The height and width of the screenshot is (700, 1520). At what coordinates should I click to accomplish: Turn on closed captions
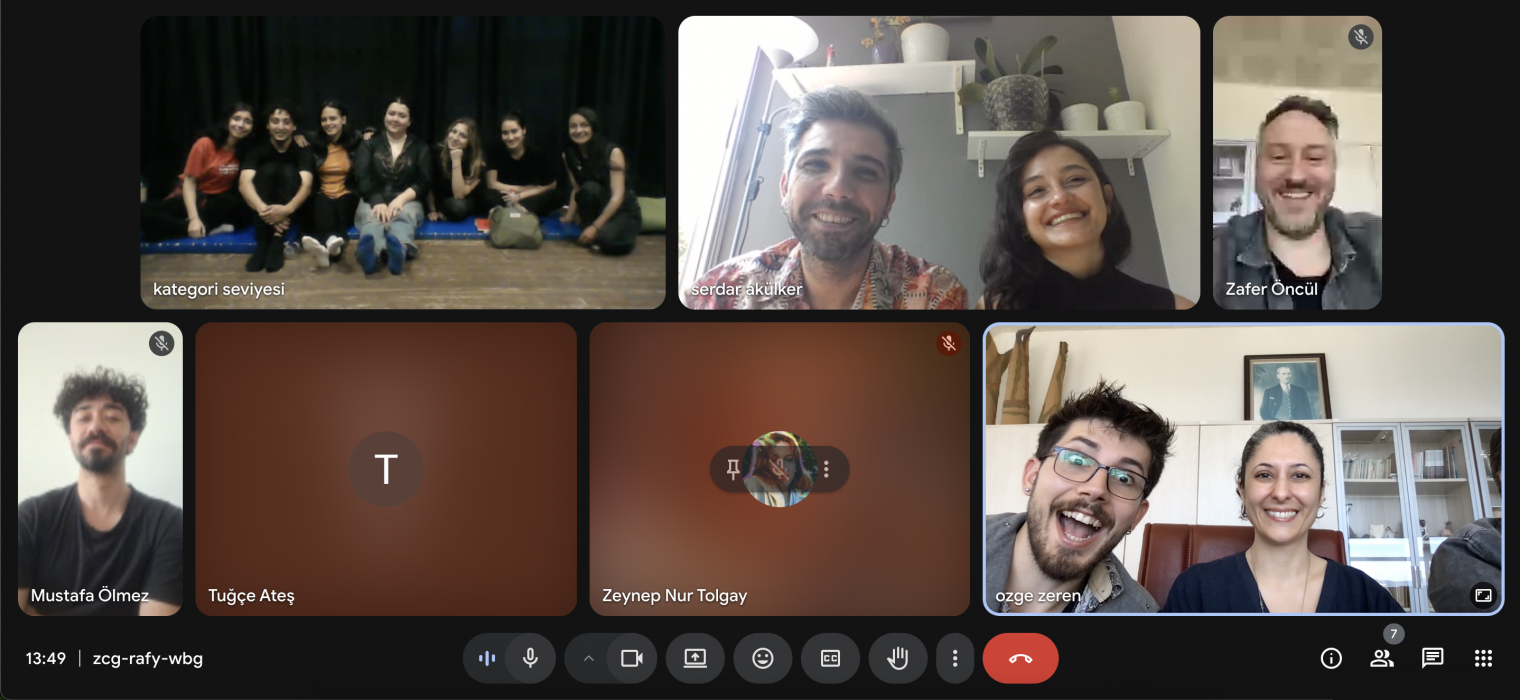(x=830, y=658)
